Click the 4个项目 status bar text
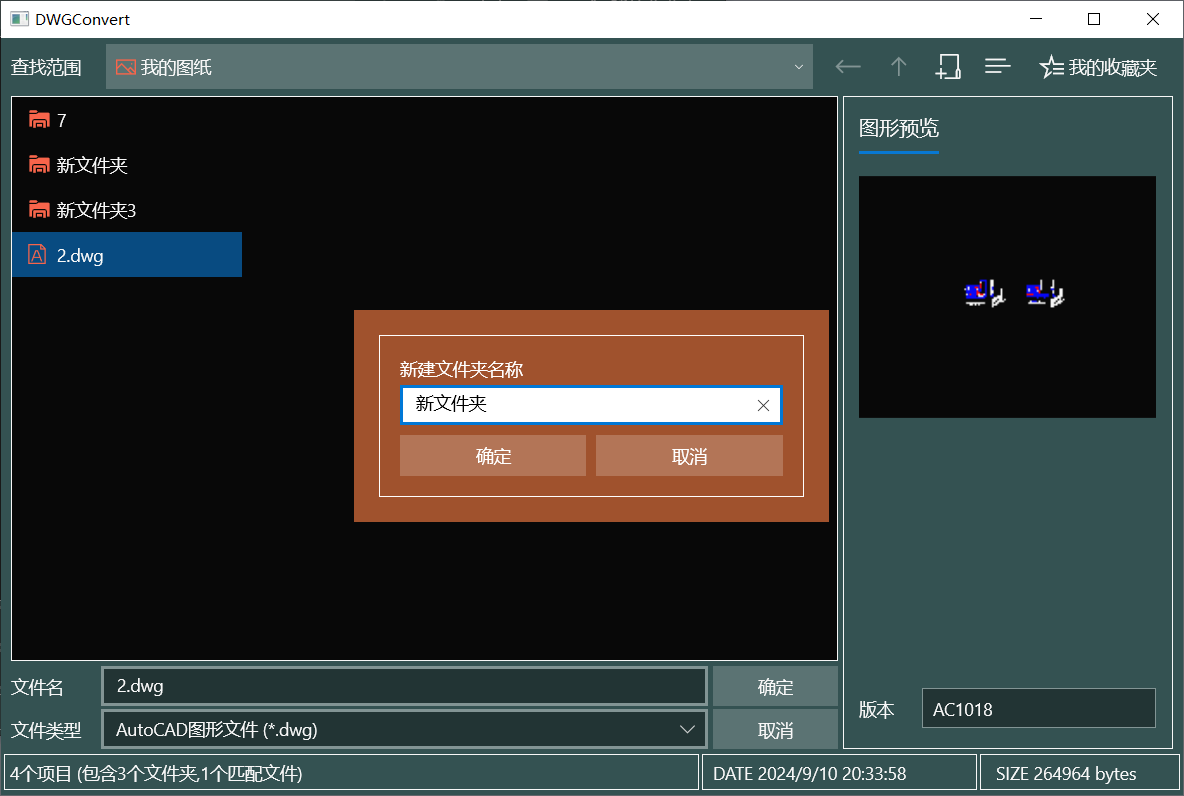Image resolution: width=1184 pixels, height=796 pixels. coord(156,773)
